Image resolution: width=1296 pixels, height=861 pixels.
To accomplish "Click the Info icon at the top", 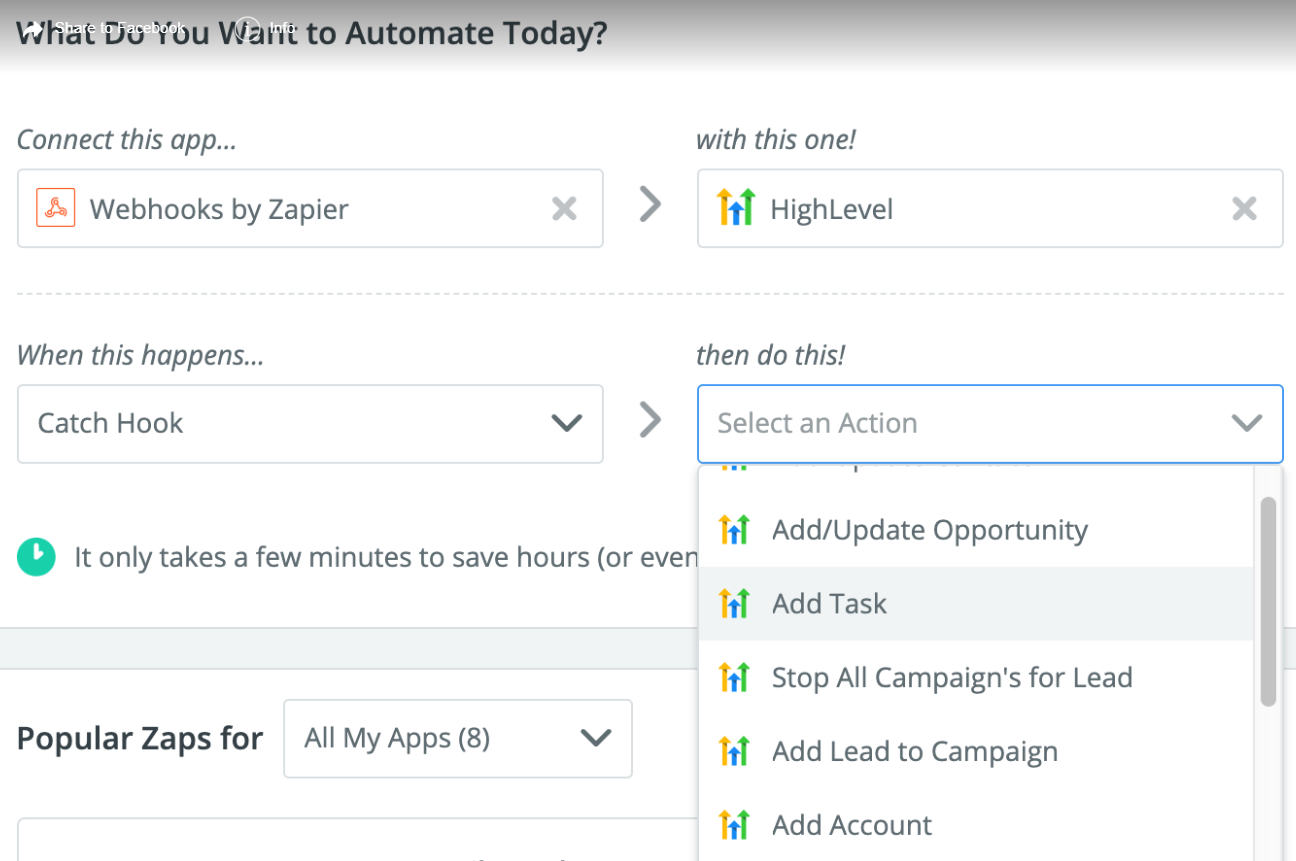I will pos(247,28).
